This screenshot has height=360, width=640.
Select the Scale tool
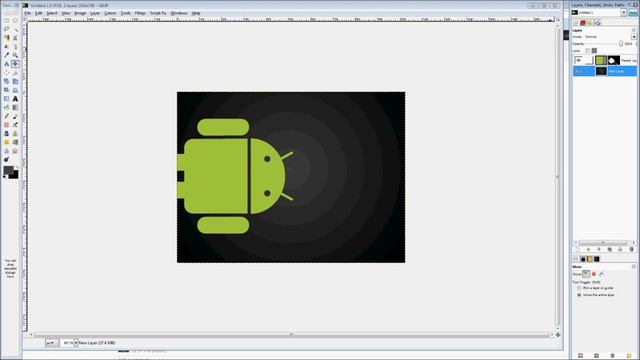15,81
